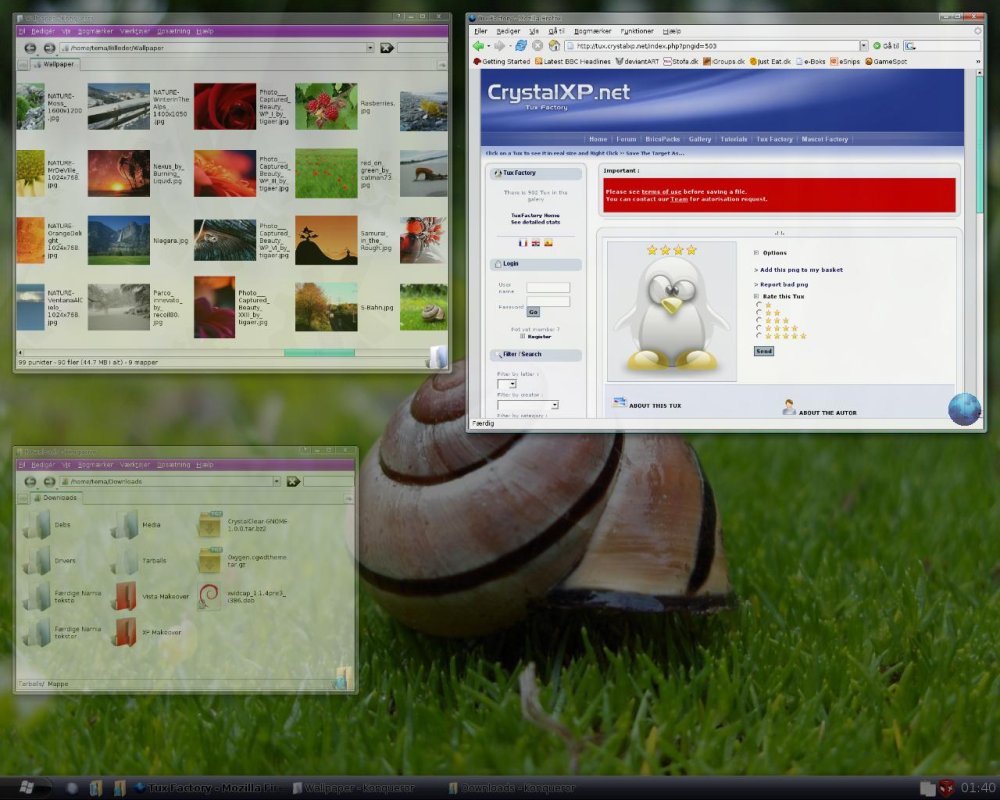This screenshot has height=800, width=1000.
Task: Click the Wallpaper window horizontal scrollbar thumb
Action: [320, 353]
